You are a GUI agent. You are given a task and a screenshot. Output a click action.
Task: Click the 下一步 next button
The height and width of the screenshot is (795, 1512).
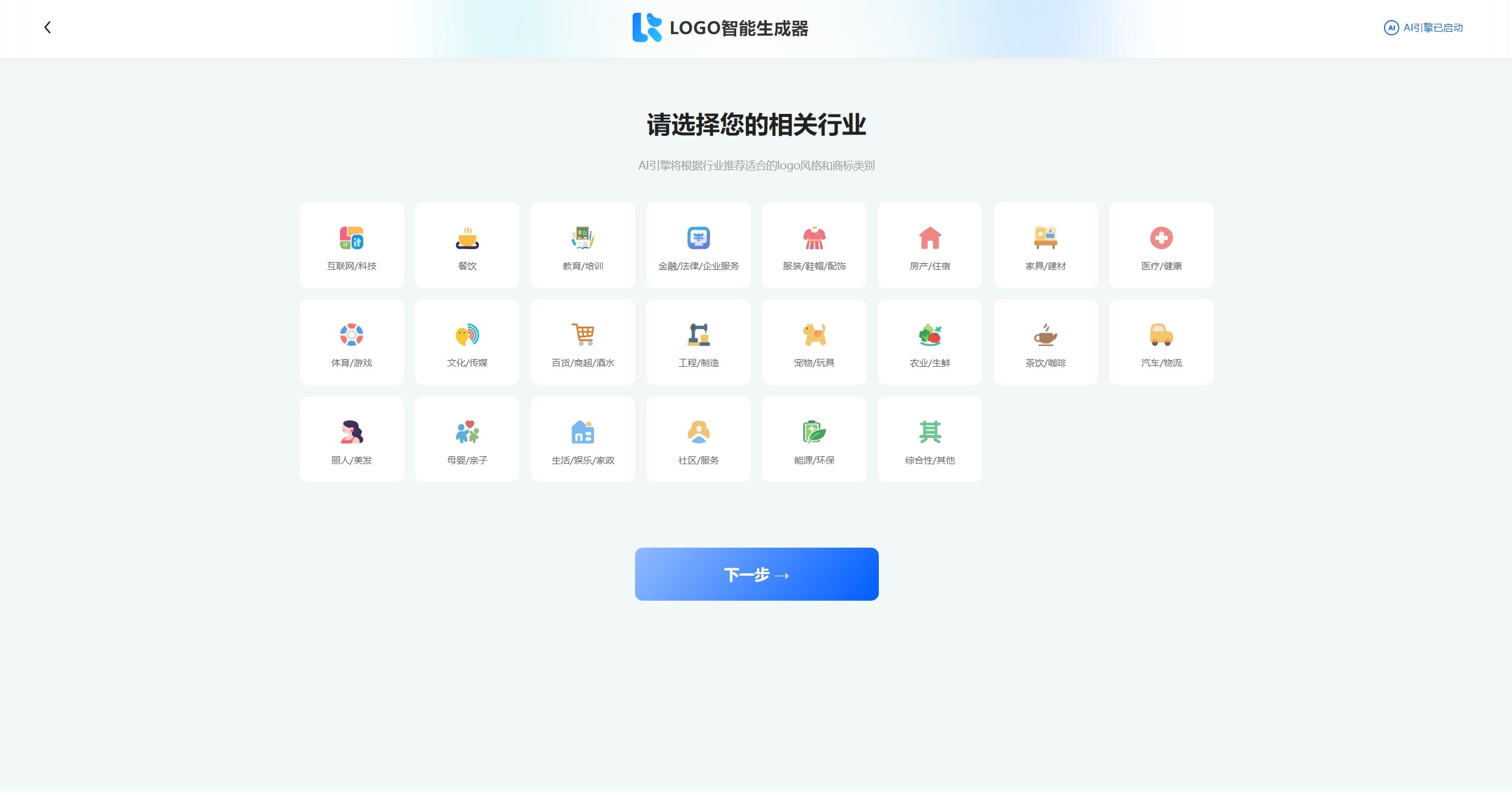click(x=756, y=574)
